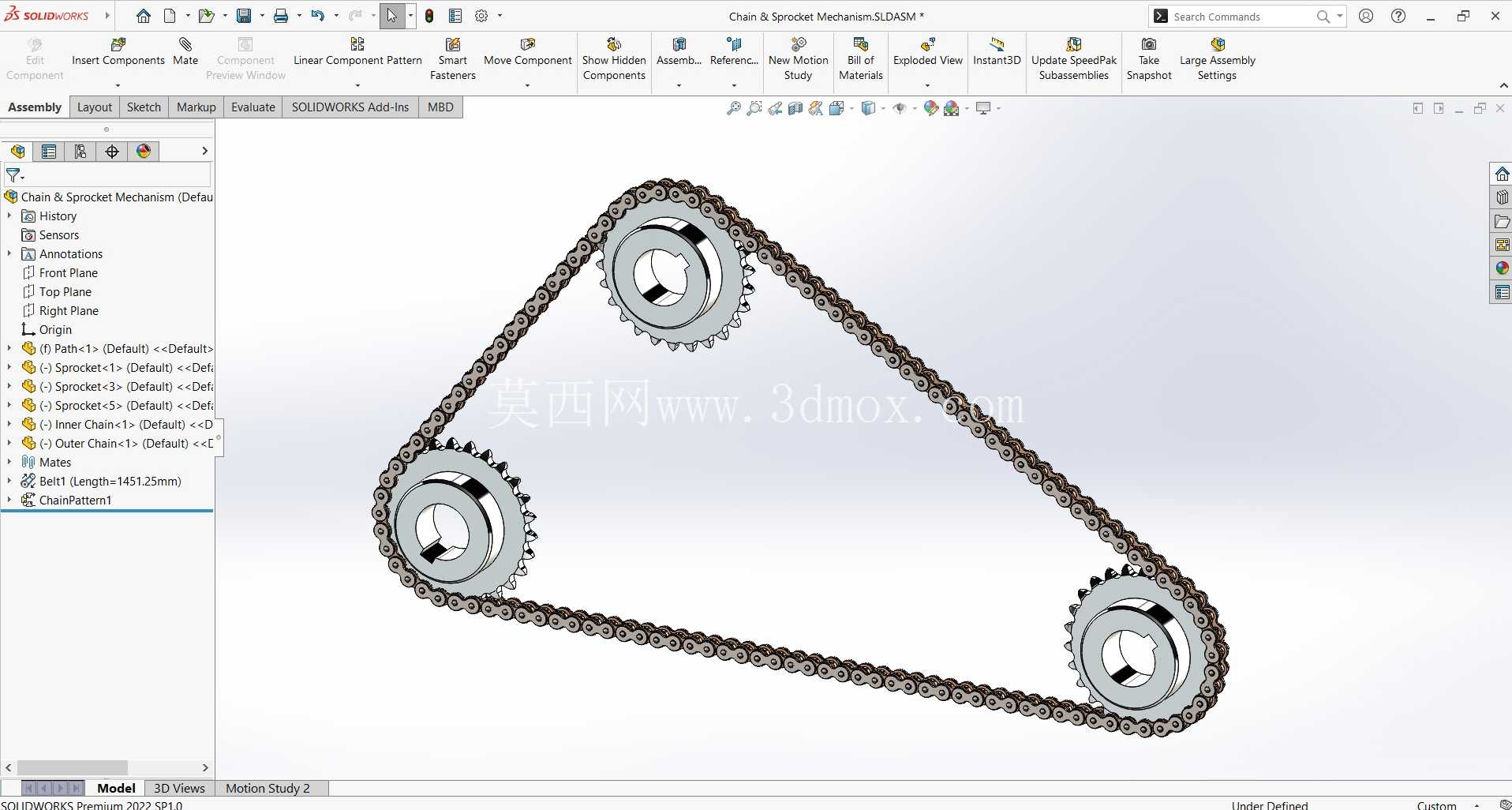Select Front Plane in the tree
This screenshot has height=810, width=1512.
click(69, 272)
